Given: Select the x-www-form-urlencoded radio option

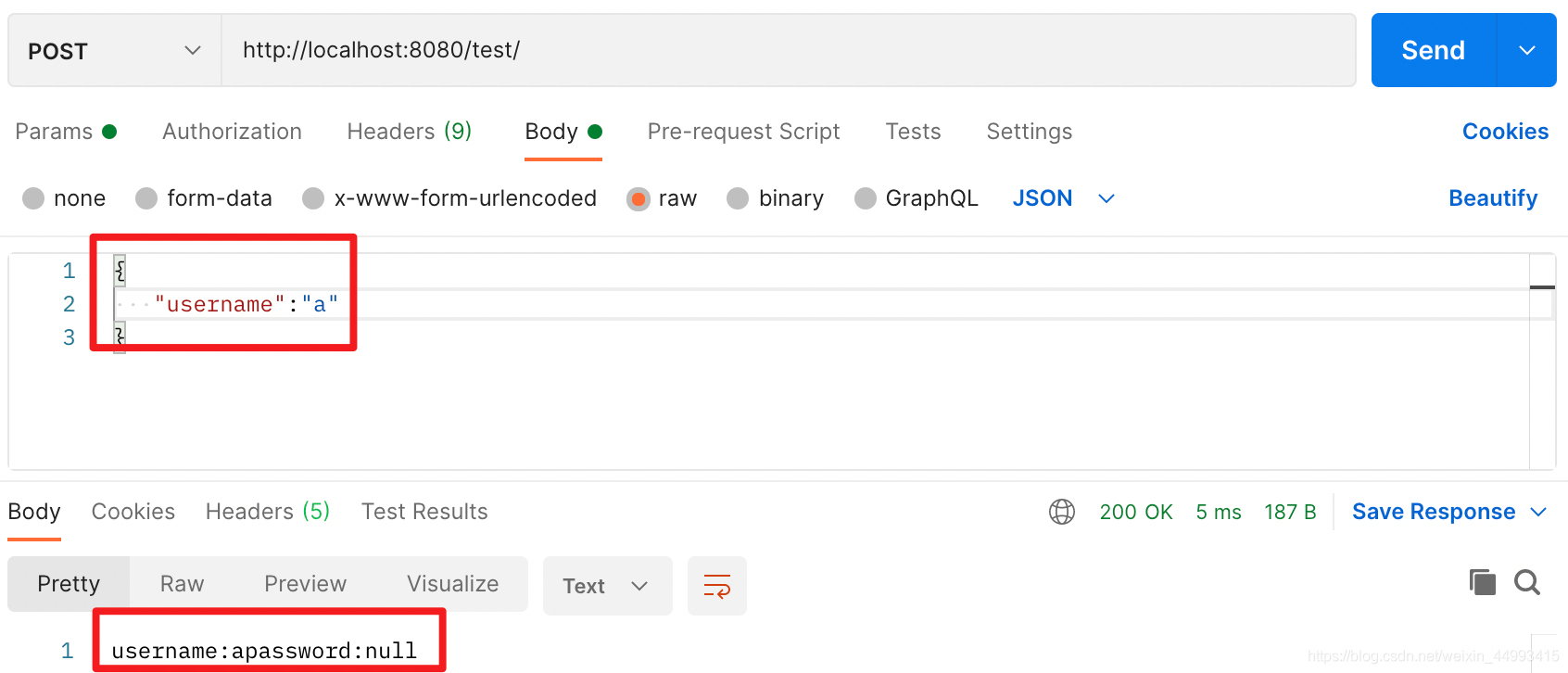Looking at the screenshot, I should pos(313,198).
